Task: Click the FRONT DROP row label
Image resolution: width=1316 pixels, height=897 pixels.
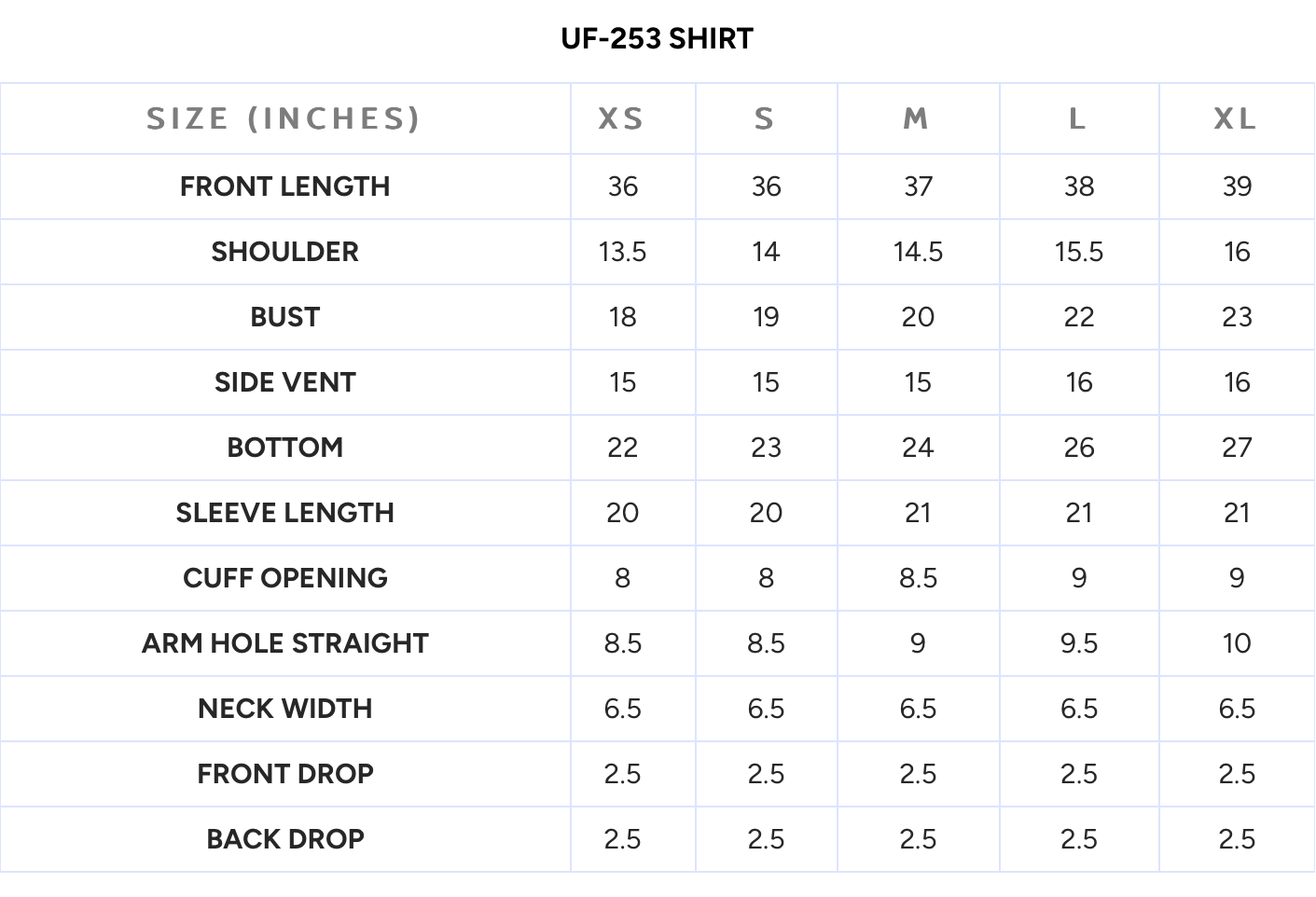Action: pos(284,774)
